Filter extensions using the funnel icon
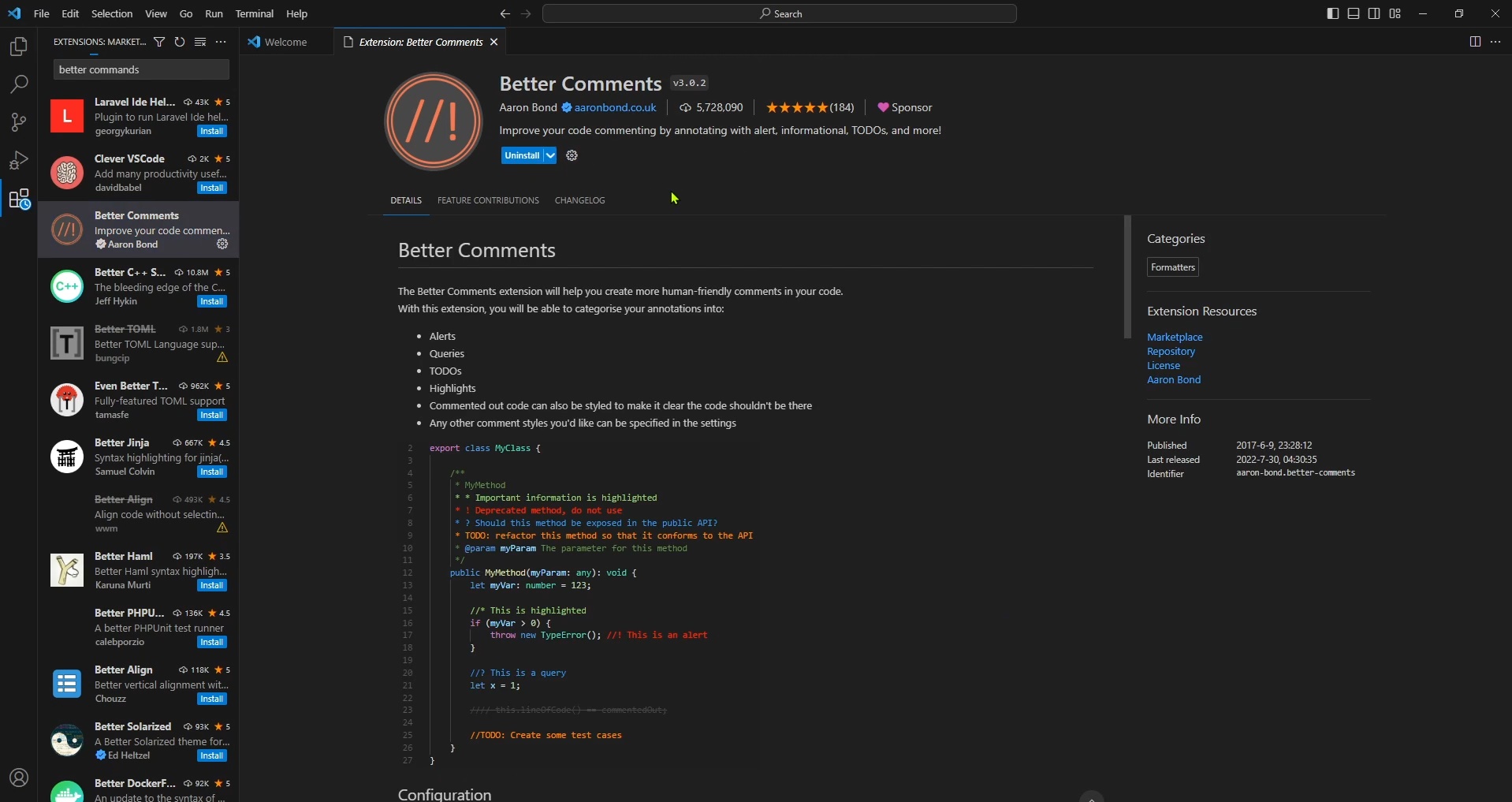Image resolution: width=1512 pixels, height=802 pixels. pos(159,42)
